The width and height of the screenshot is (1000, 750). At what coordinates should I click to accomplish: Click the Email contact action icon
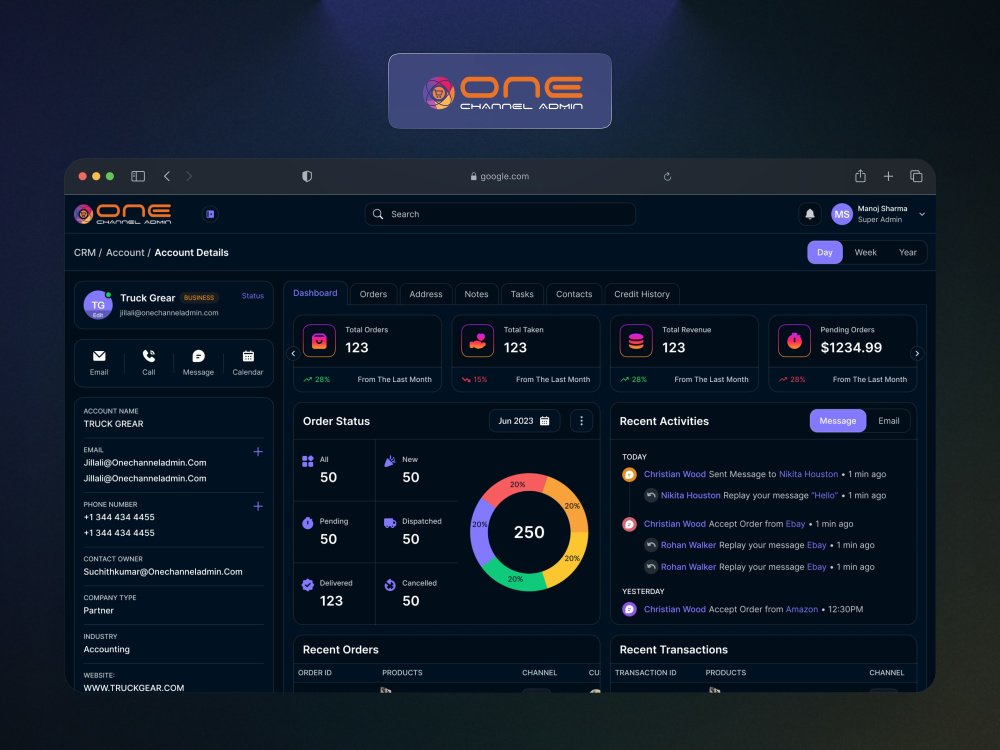pos(99,356)
